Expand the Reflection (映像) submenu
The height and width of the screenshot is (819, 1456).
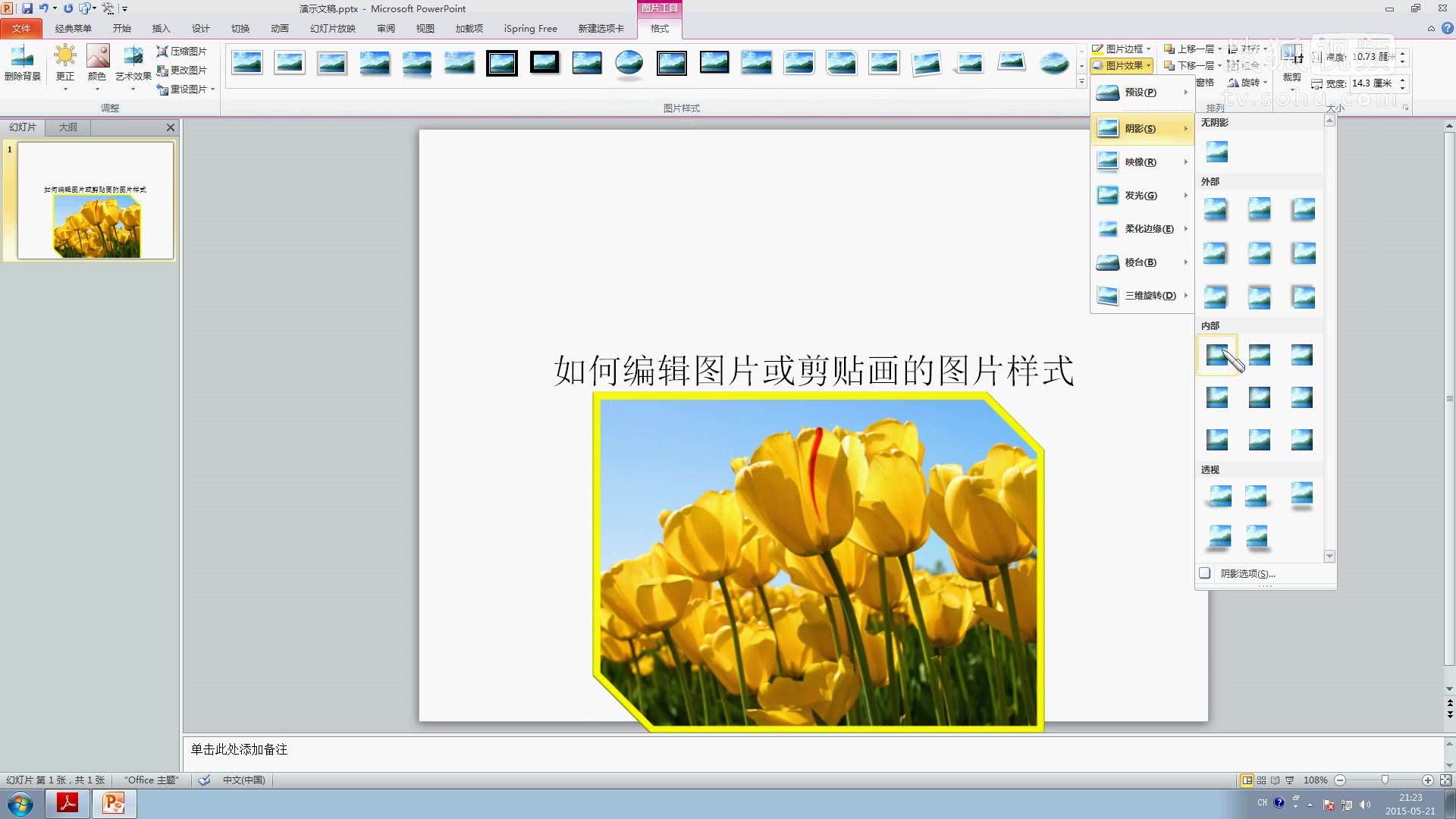click(x=1141, y=162)
